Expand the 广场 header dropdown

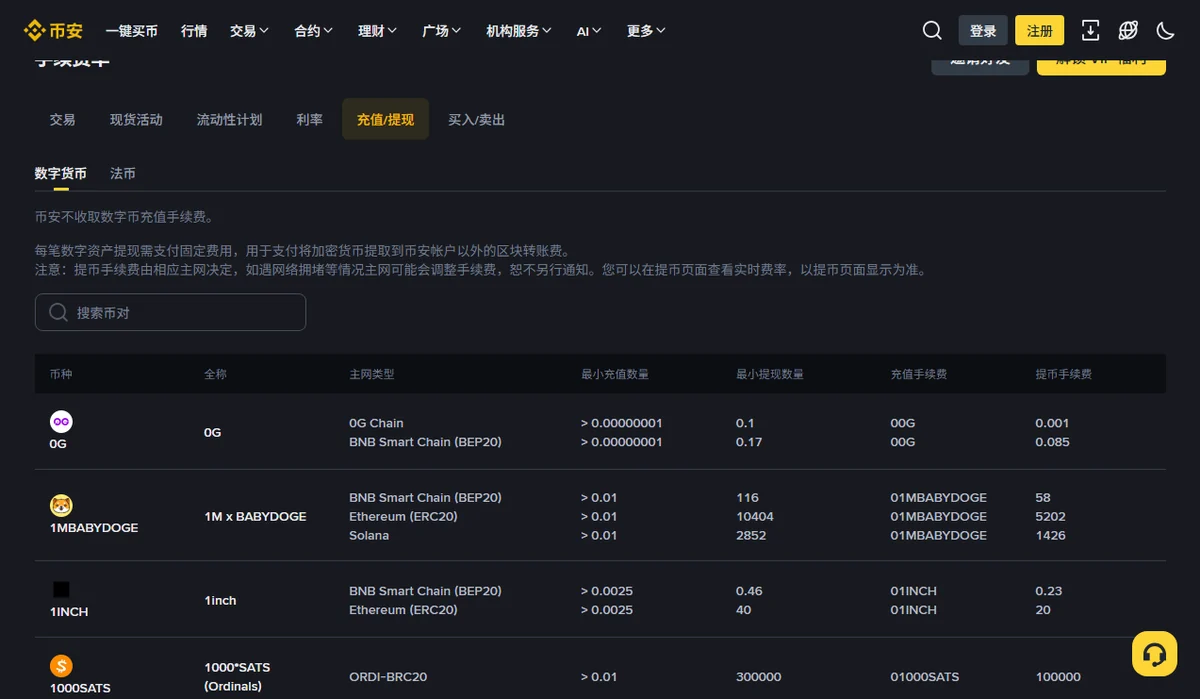442,31
